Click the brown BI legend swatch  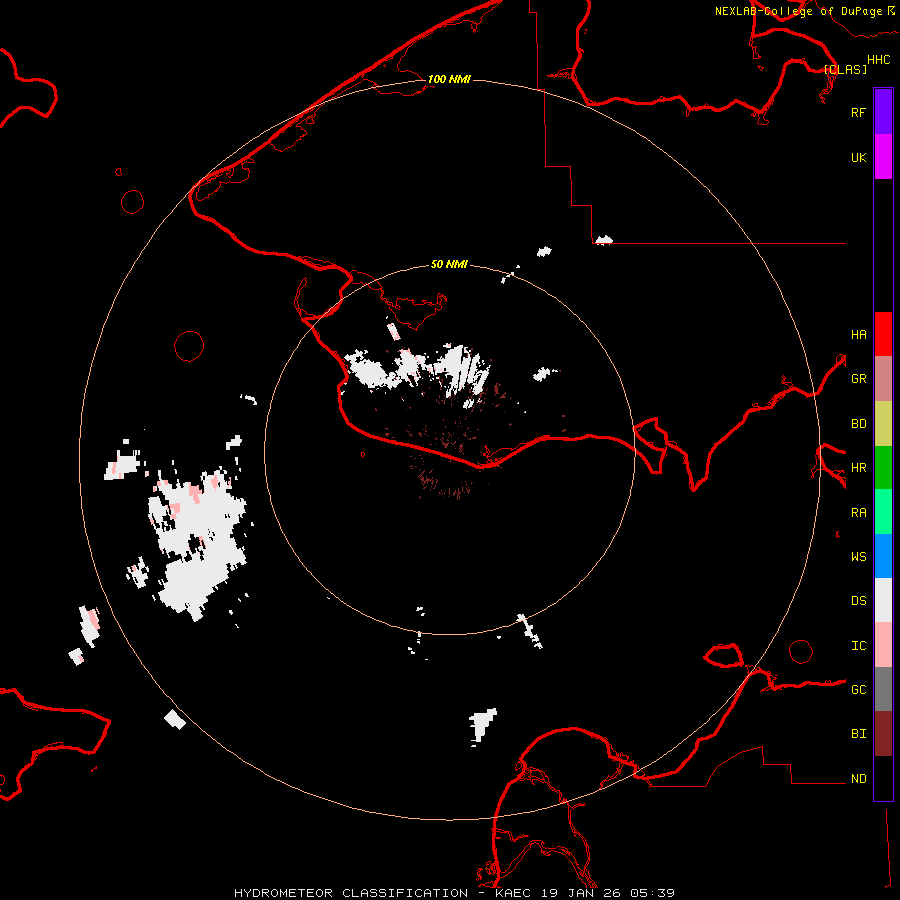pos(883,733)
